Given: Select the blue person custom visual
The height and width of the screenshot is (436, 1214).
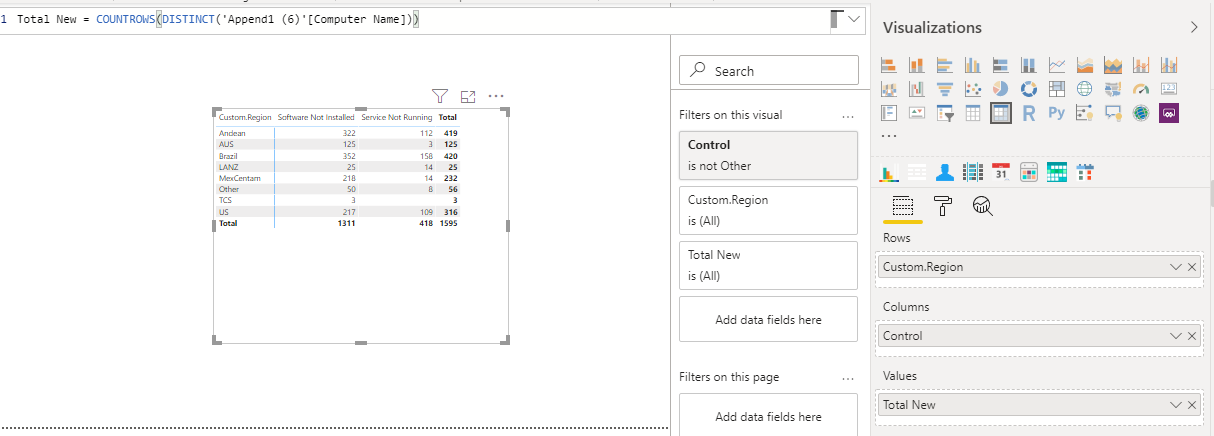Looking at the screenshot, I should tap(944, 172).
